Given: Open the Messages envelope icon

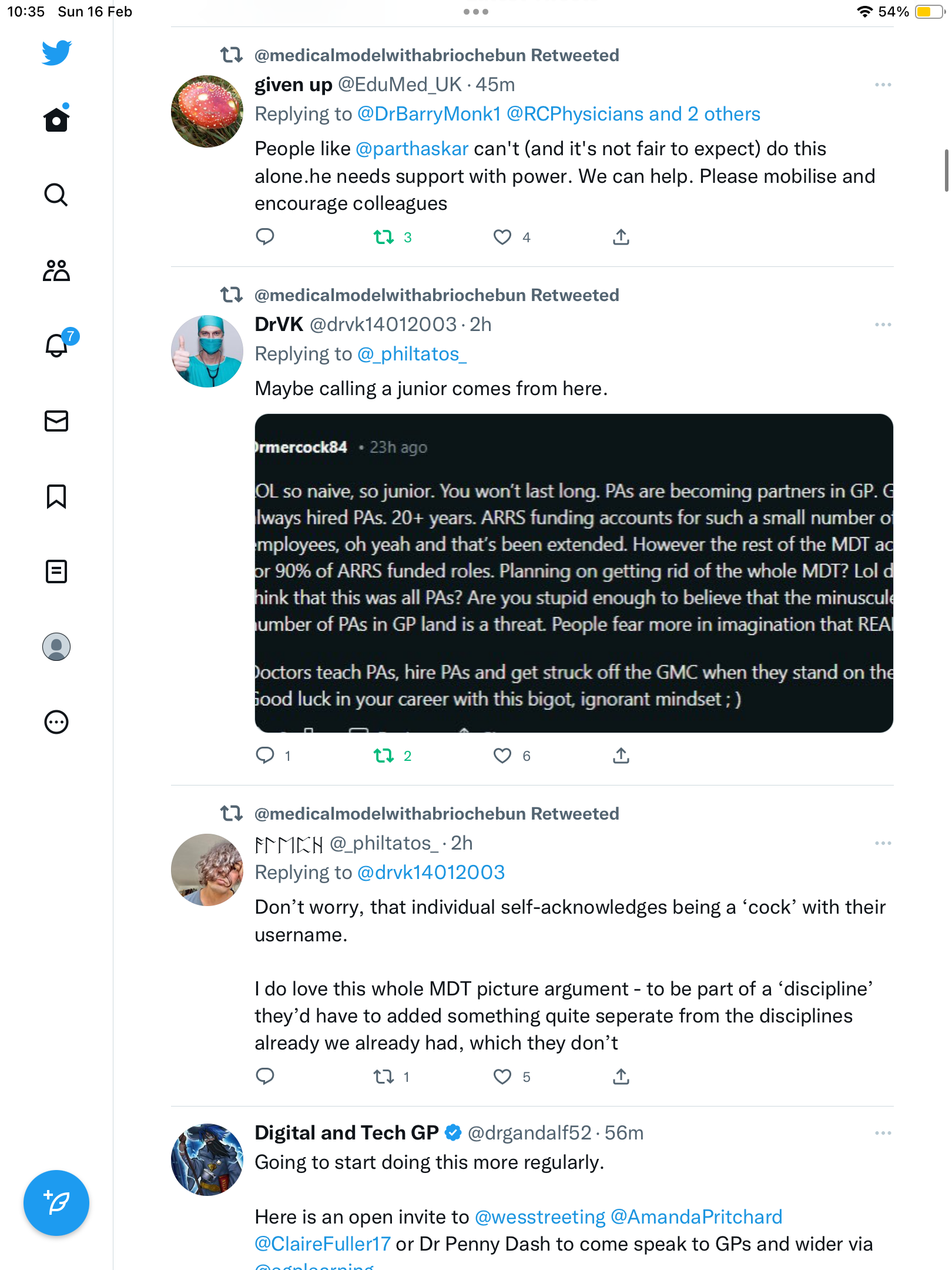Looking at the screenshot, I should [56, 421].
